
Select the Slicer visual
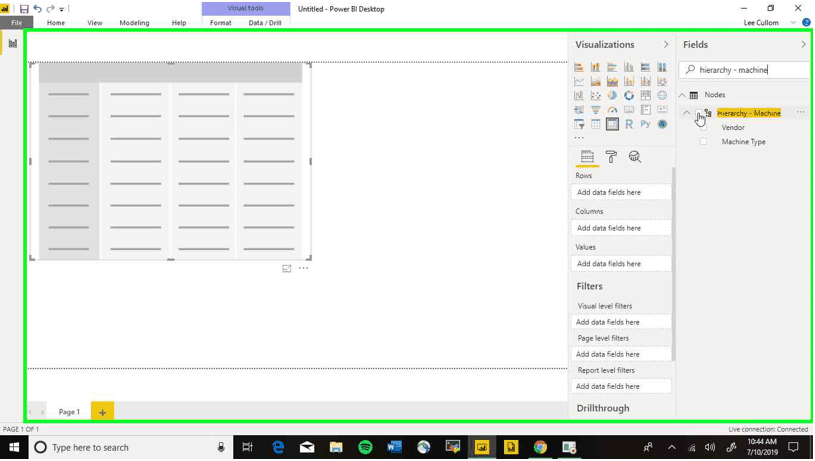(x=579, y=124)
